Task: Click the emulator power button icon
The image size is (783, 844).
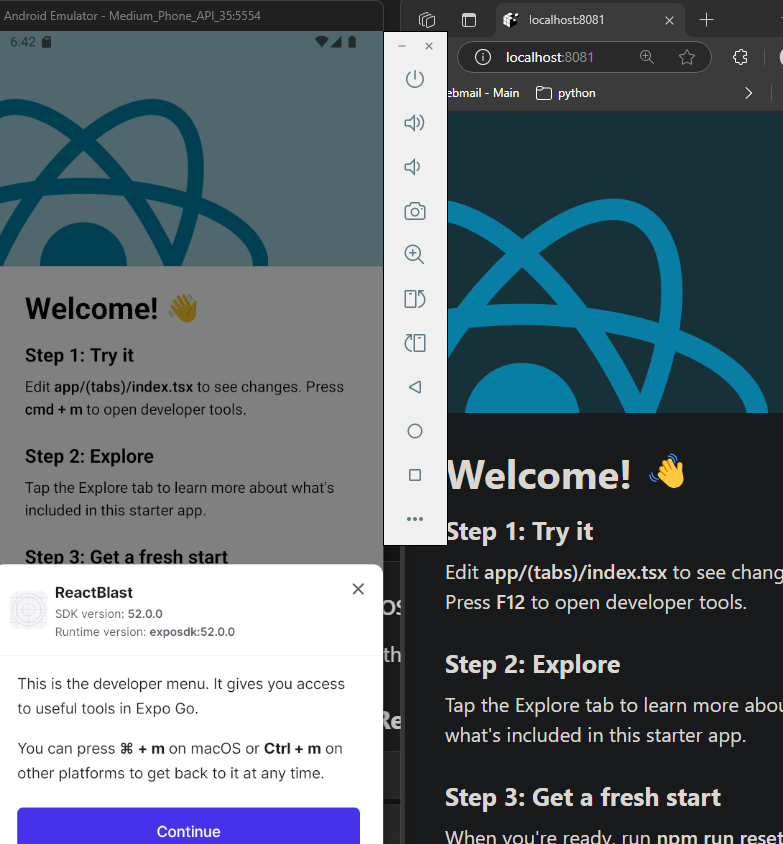Action: [414, 79]
